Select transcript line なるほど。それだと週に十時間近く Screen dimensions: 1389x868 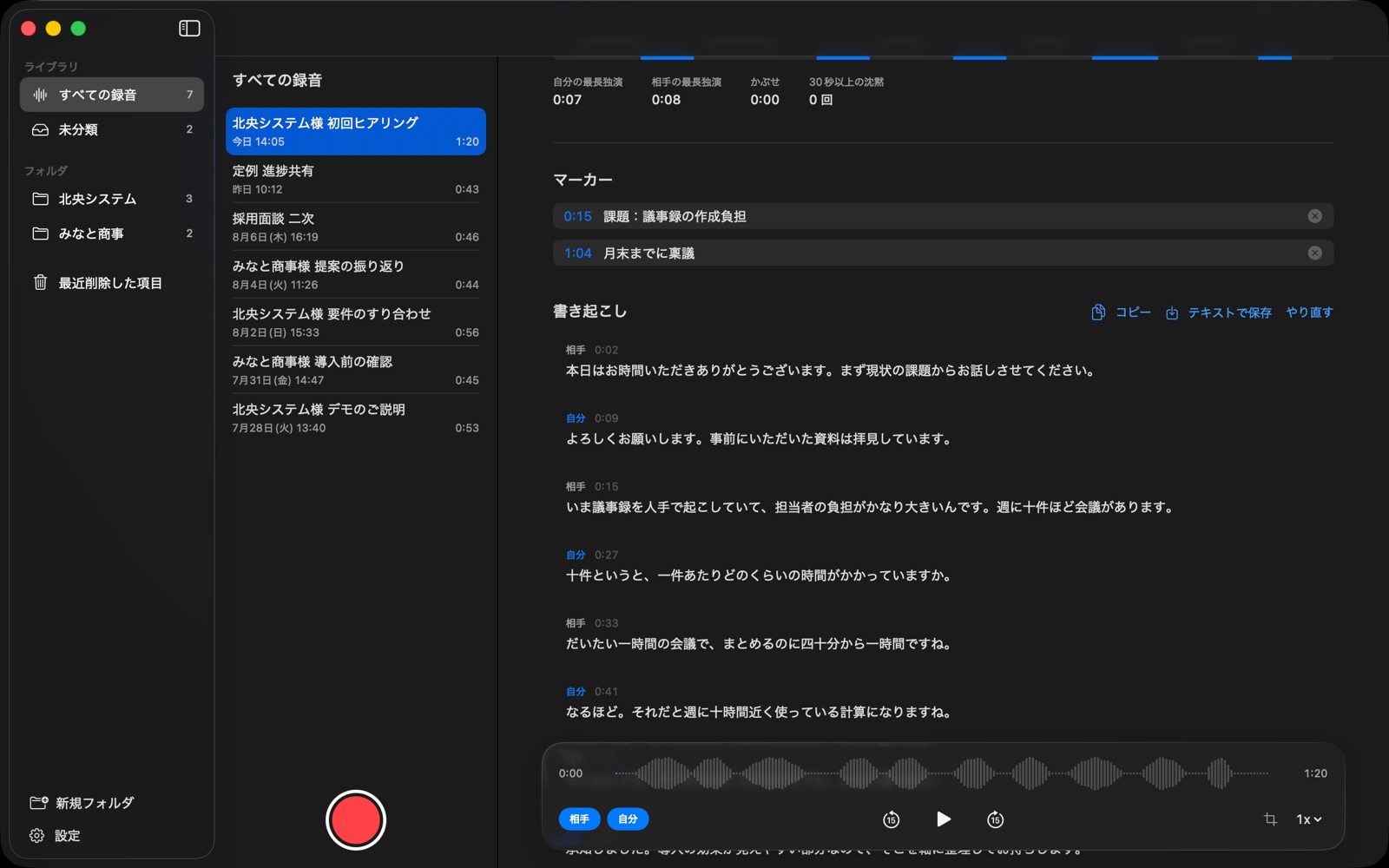tap(760, 713)
